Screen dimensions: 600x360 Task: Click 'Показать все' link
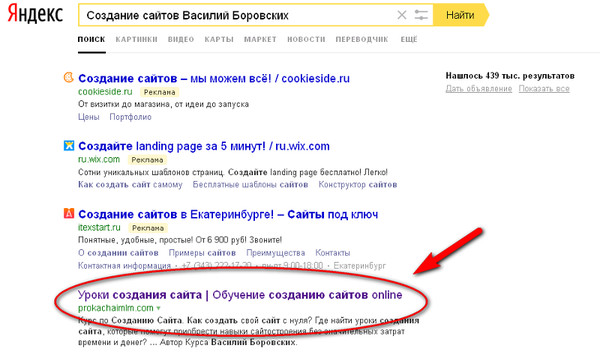(x=544, y=89)
